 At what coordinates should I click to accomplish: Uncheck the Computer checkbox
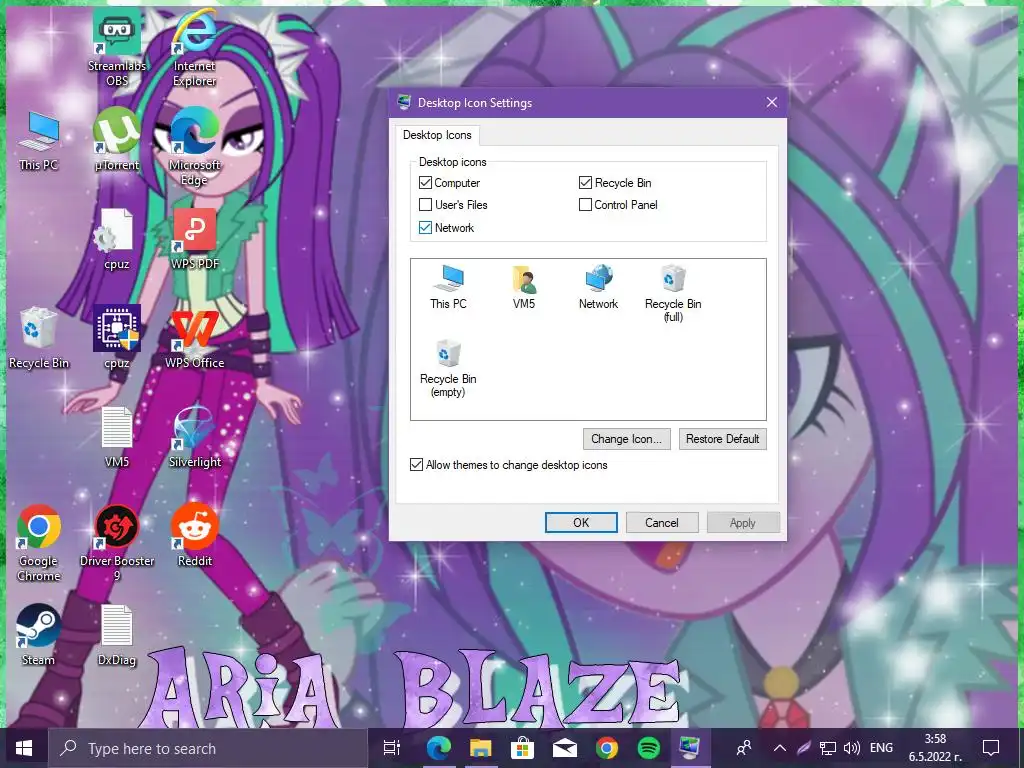click(425, 182)
